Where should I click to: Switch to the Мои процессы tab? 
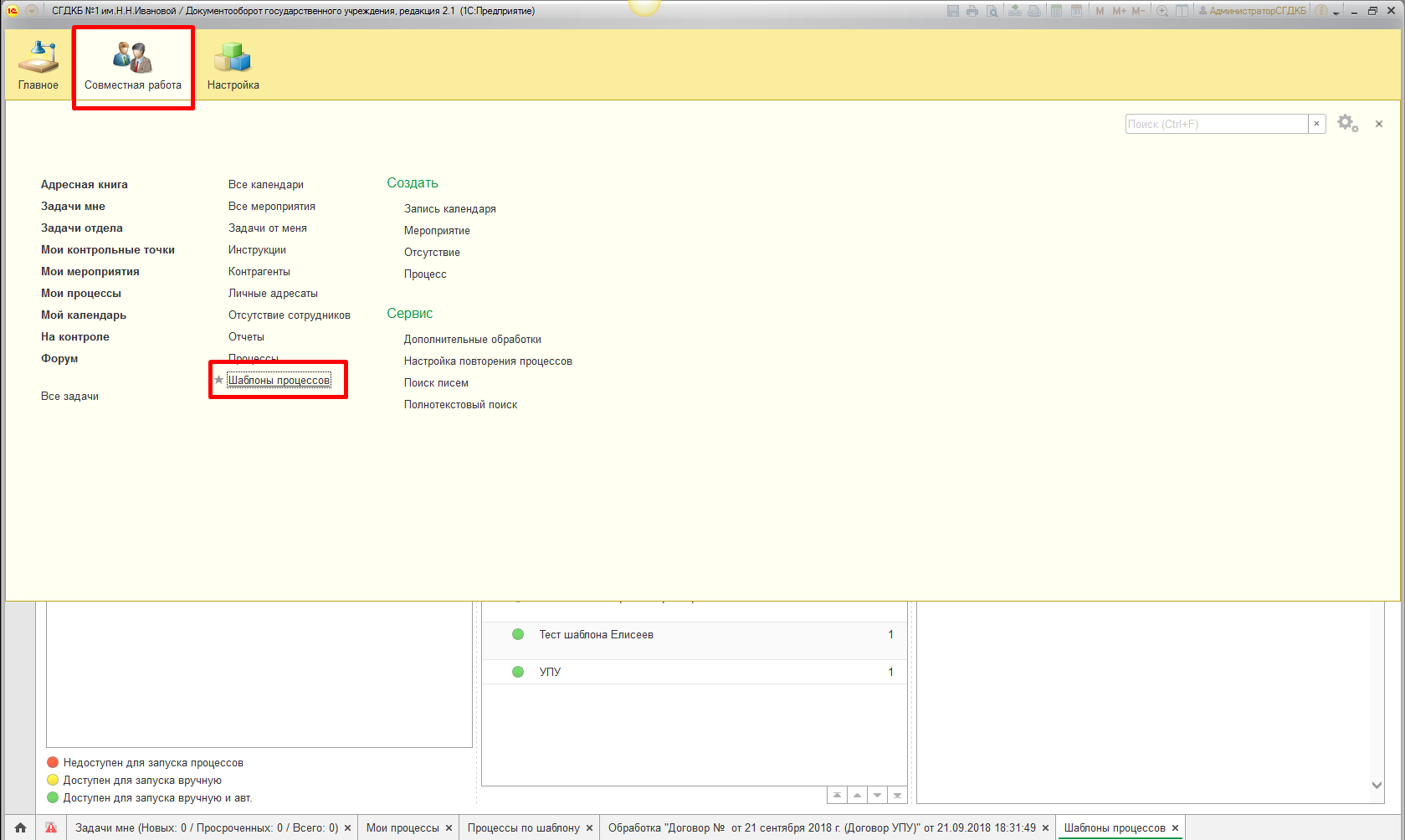[x=403, y=827]
